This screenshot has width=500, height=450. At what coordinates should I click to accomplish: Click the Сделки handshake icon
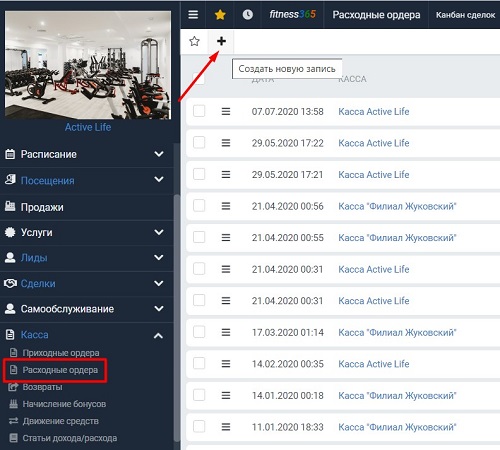point(10,283)
